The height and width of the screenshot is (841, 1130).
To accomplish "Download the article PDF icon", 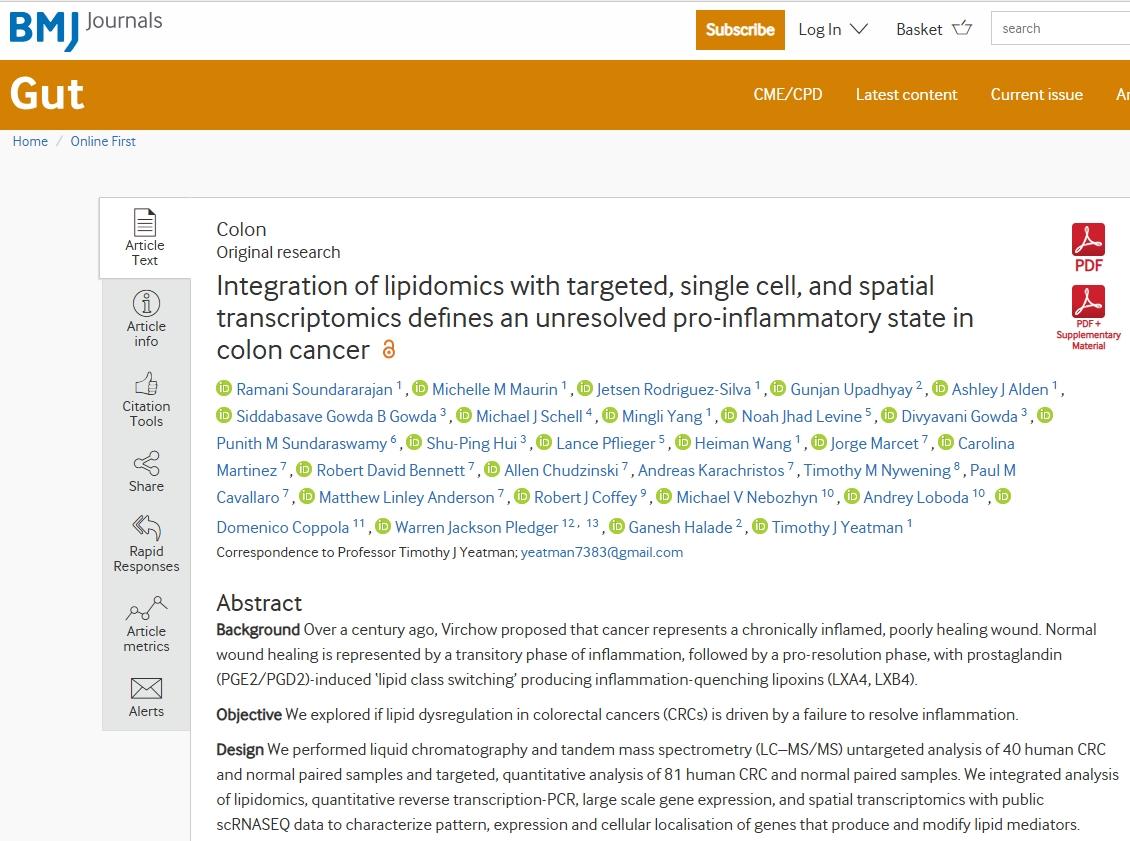I will [1088, 247].
